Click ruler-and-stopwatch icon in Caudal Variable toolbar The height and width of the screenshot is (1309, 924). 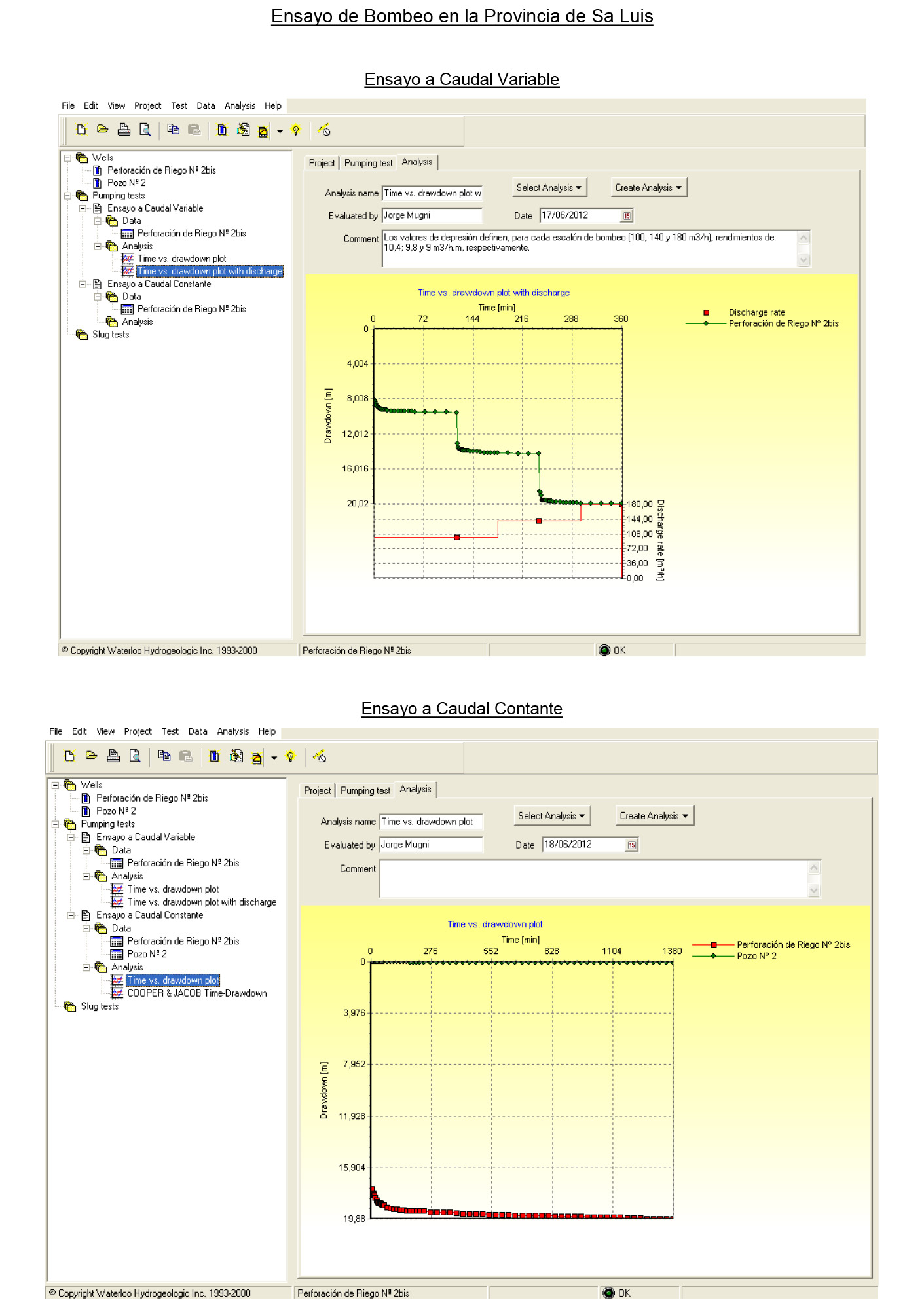coord(323,130)
